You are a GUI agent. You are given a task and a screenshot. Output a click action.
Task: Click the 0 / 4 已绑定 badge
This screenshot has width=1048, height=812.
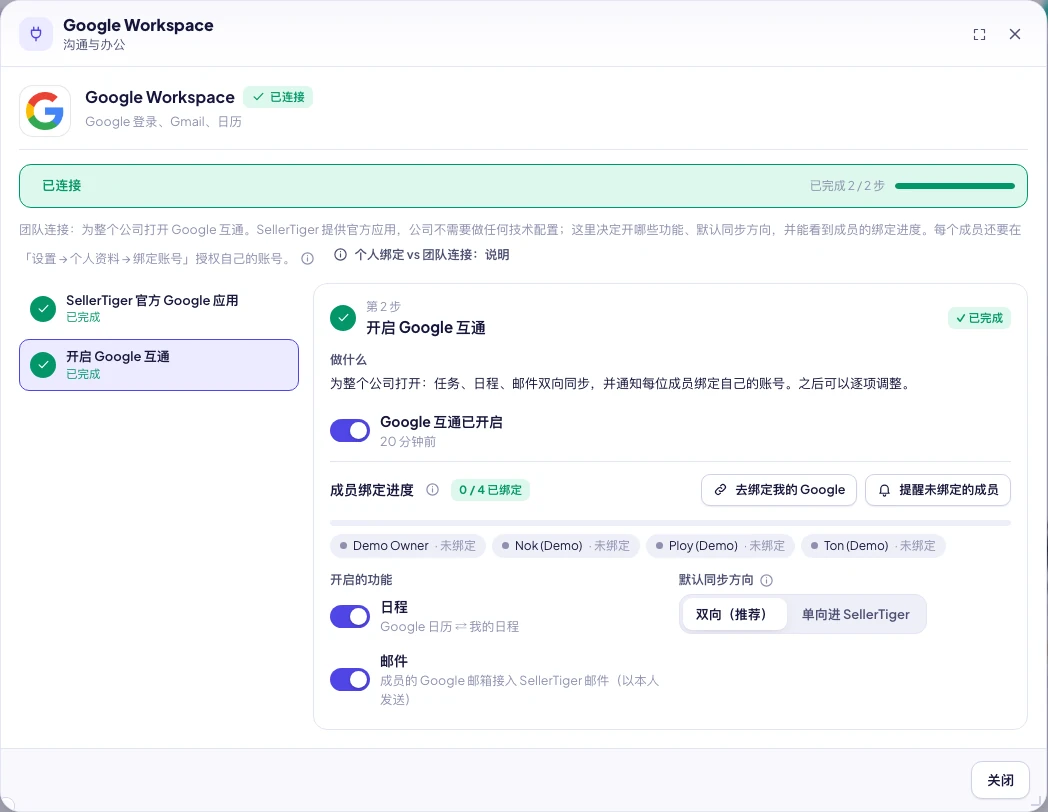490,490
